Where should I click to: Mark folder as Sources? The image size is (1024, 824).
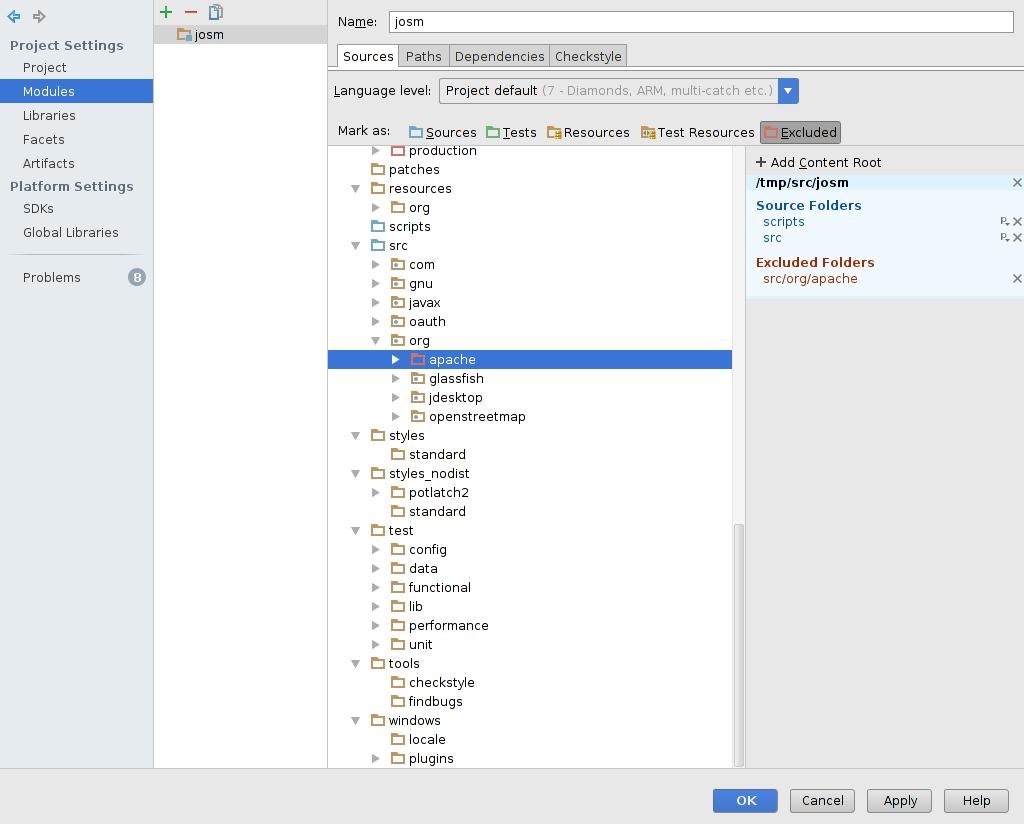point(442,132)
